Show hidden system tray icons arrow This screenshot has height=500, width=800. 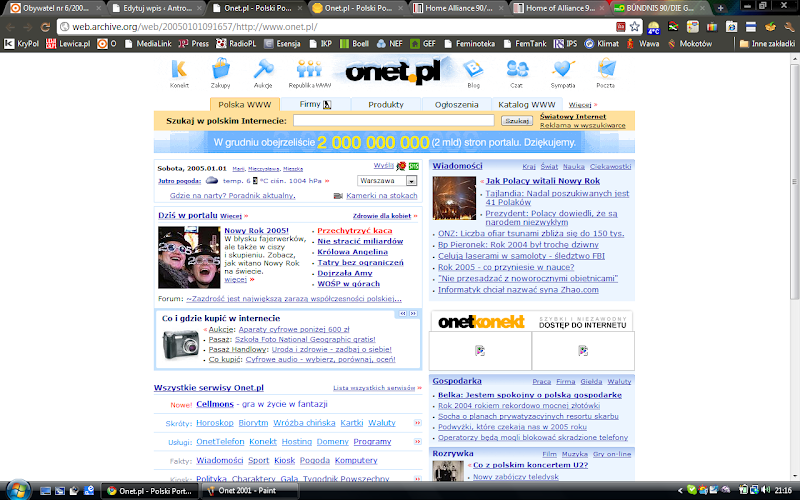pos(680,490)
